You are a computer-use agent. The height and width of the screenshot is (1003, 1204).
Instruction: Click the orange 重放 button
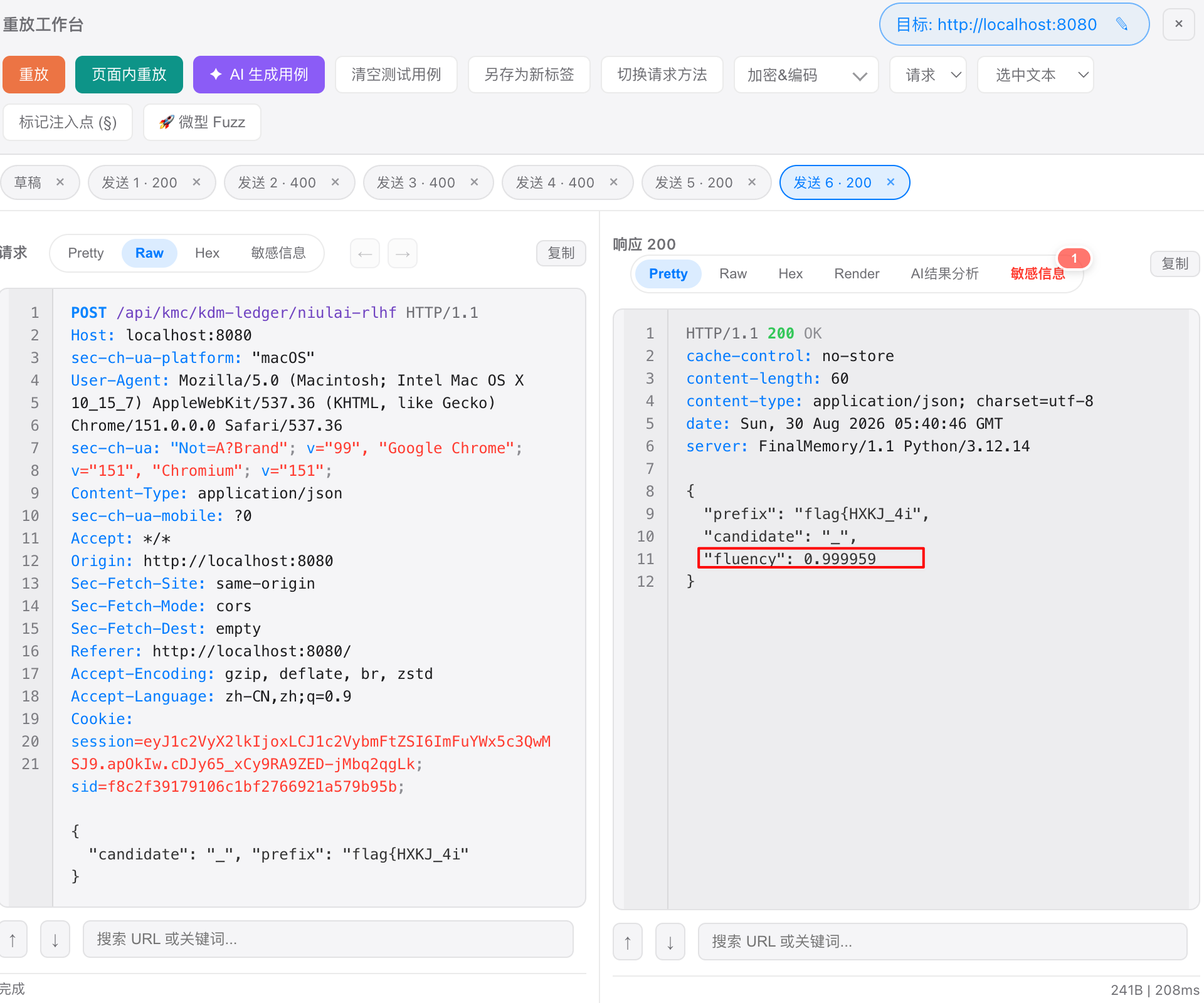[34, 75]
